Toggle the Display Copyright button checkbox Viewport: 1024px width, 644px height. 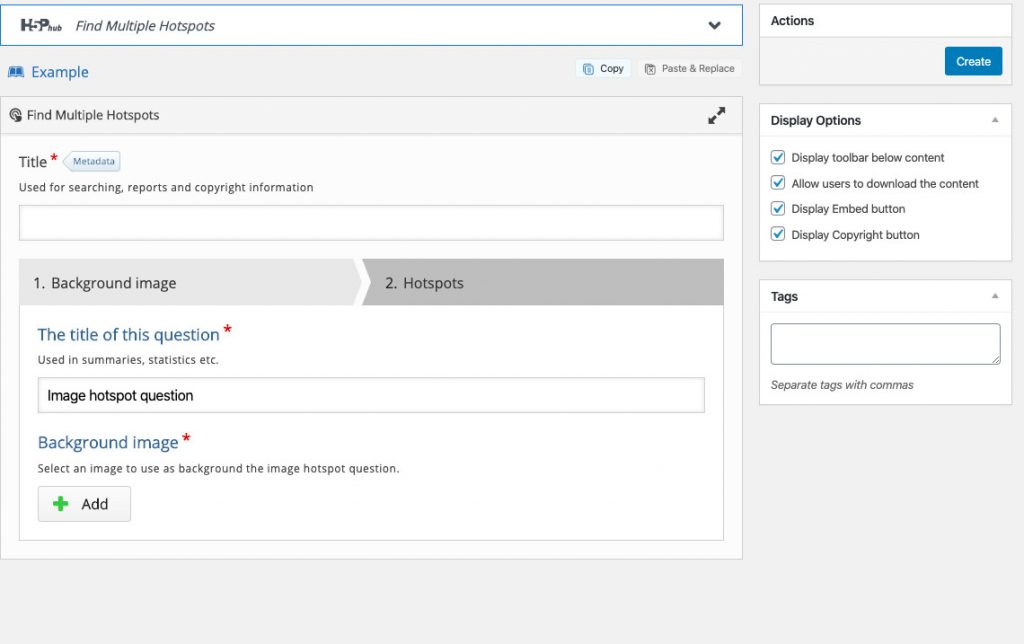click(x=778, y=234)
